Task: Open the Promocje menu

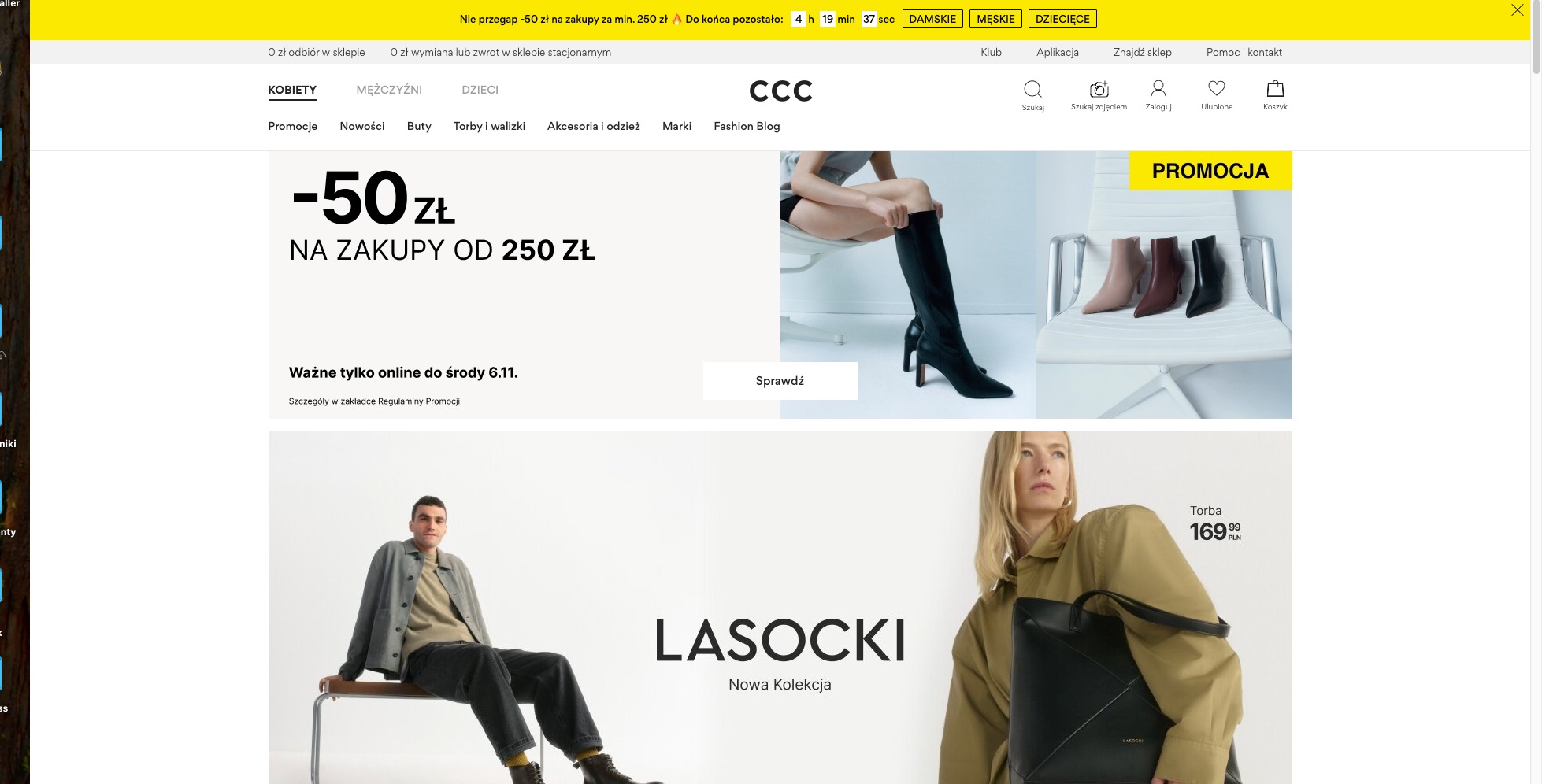Action: (x=292, y=126)
